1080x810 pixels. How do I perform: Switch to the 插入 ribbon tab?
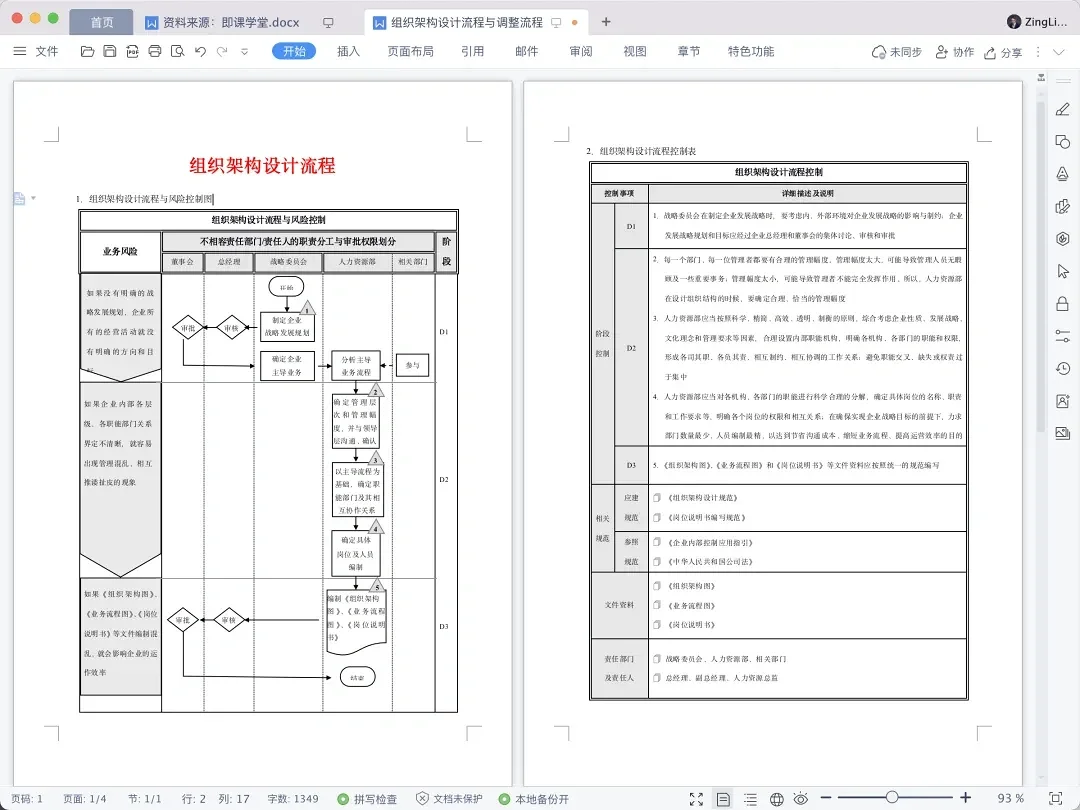[x=347, y=51]
